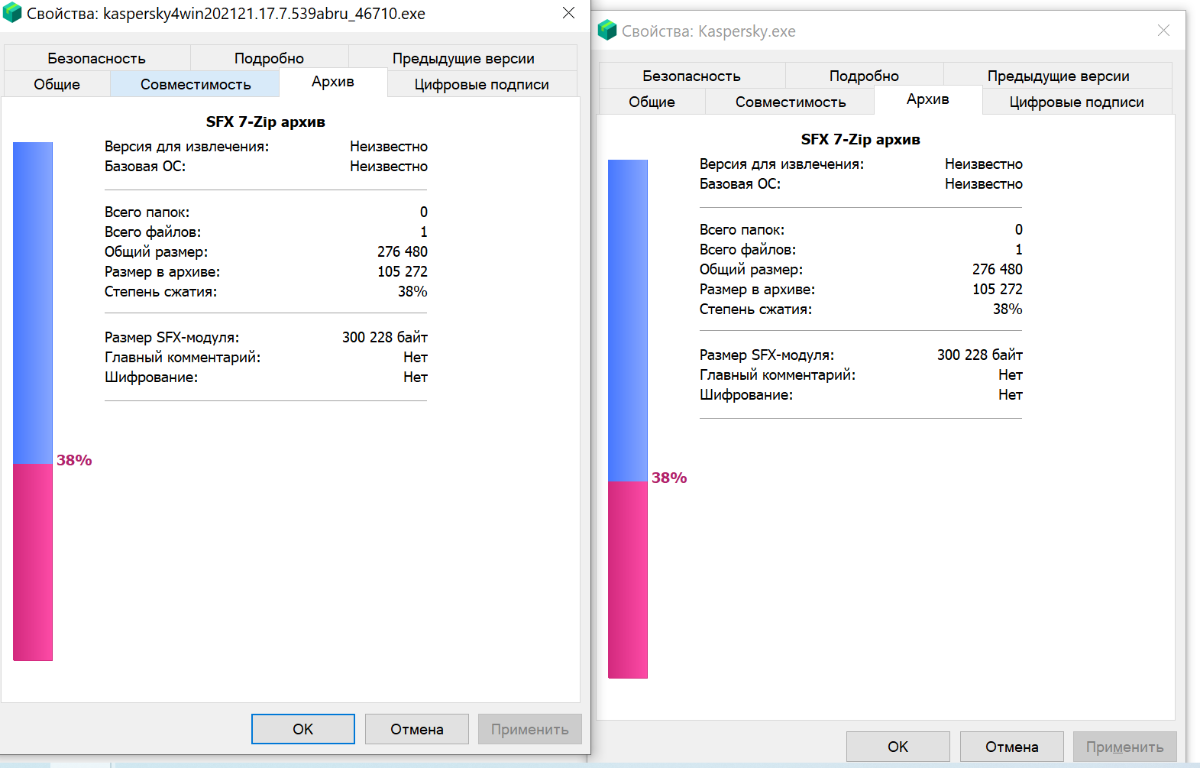Switch to Общие tab in Kaspersky.exe window
The width and height of the screenshot is (1200, 768).
(652, 101)
